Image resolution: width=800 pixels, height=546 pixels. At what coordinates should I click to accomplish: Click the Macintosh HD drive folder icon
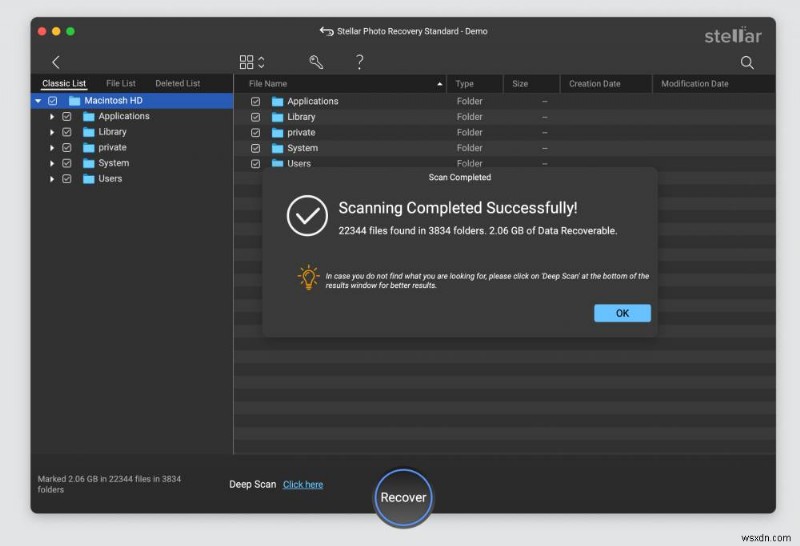74,101
